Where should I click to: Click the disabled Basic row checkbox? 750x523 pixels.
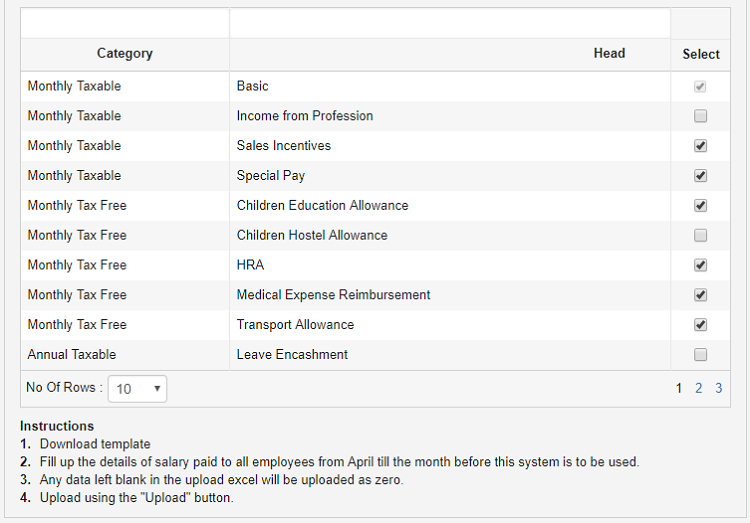point(700,86)
